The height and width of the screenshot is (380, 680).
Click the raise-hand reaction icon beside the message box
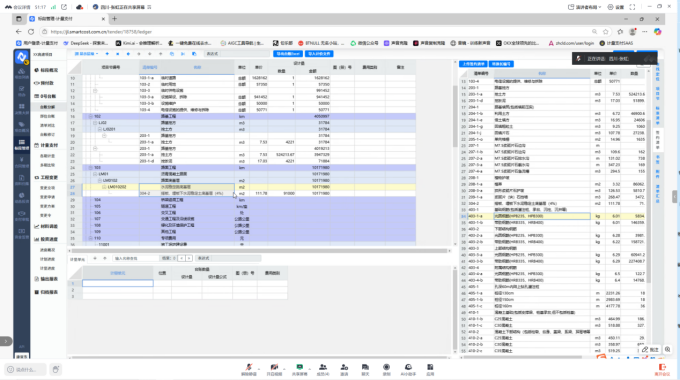click(x=56, y=370)
